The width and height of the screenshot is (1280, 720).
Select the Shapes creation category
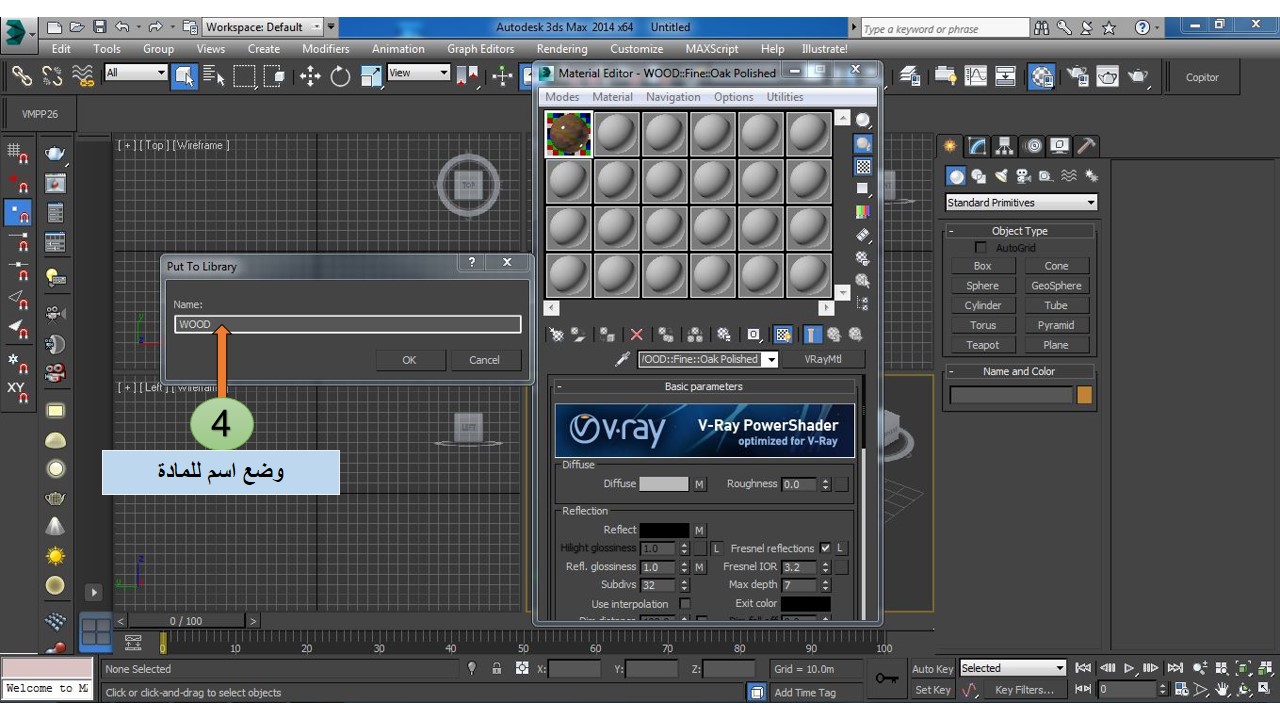pyautogui.click(x=979, y=176)
